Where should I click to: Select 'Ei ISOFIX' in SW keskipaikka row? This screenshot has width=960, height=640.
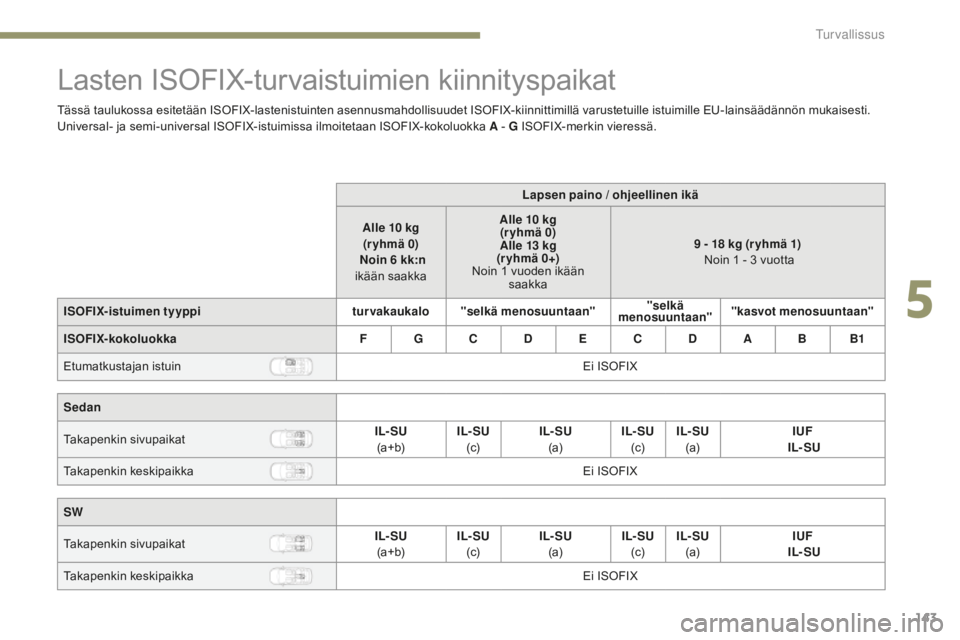click(x=610, y=576)
